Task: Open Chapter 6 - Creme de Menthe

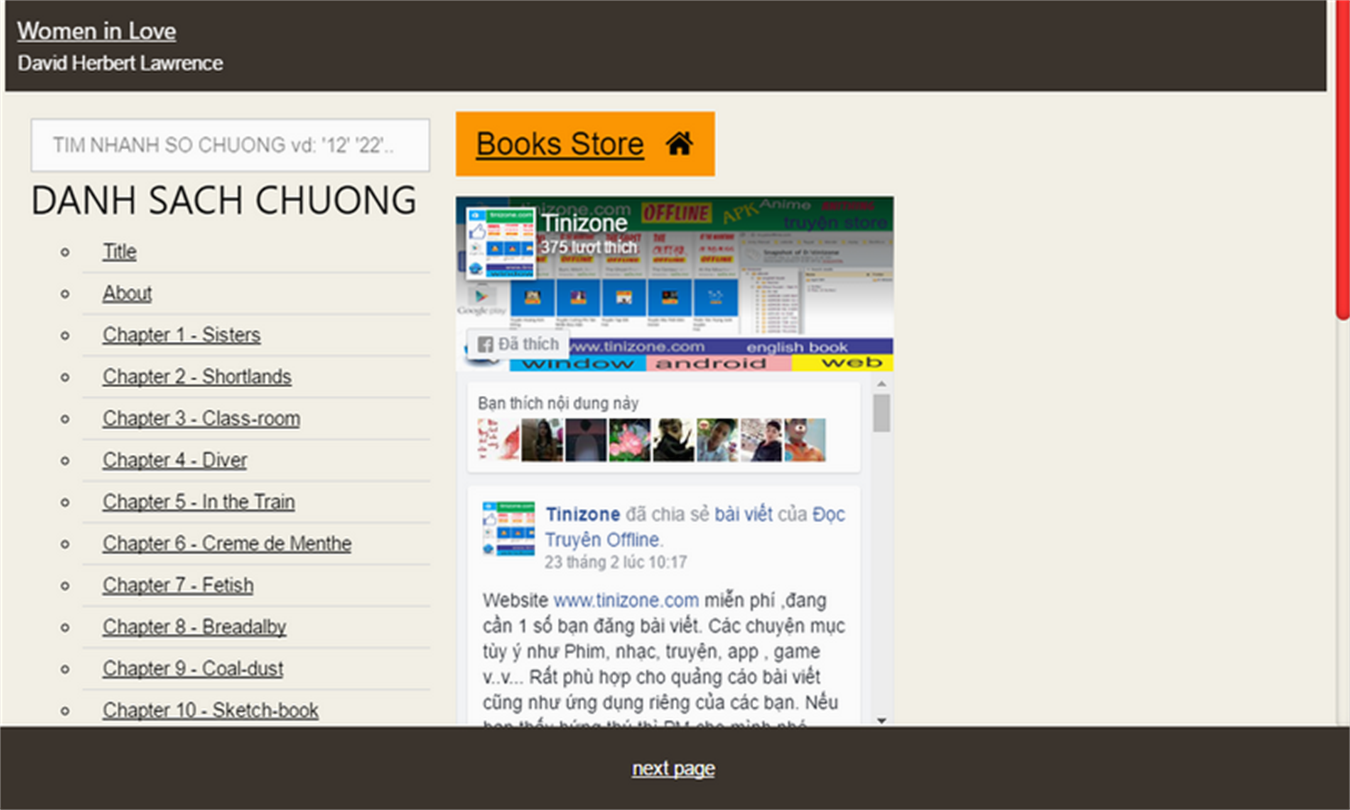Action: click(x=227, y=544)
